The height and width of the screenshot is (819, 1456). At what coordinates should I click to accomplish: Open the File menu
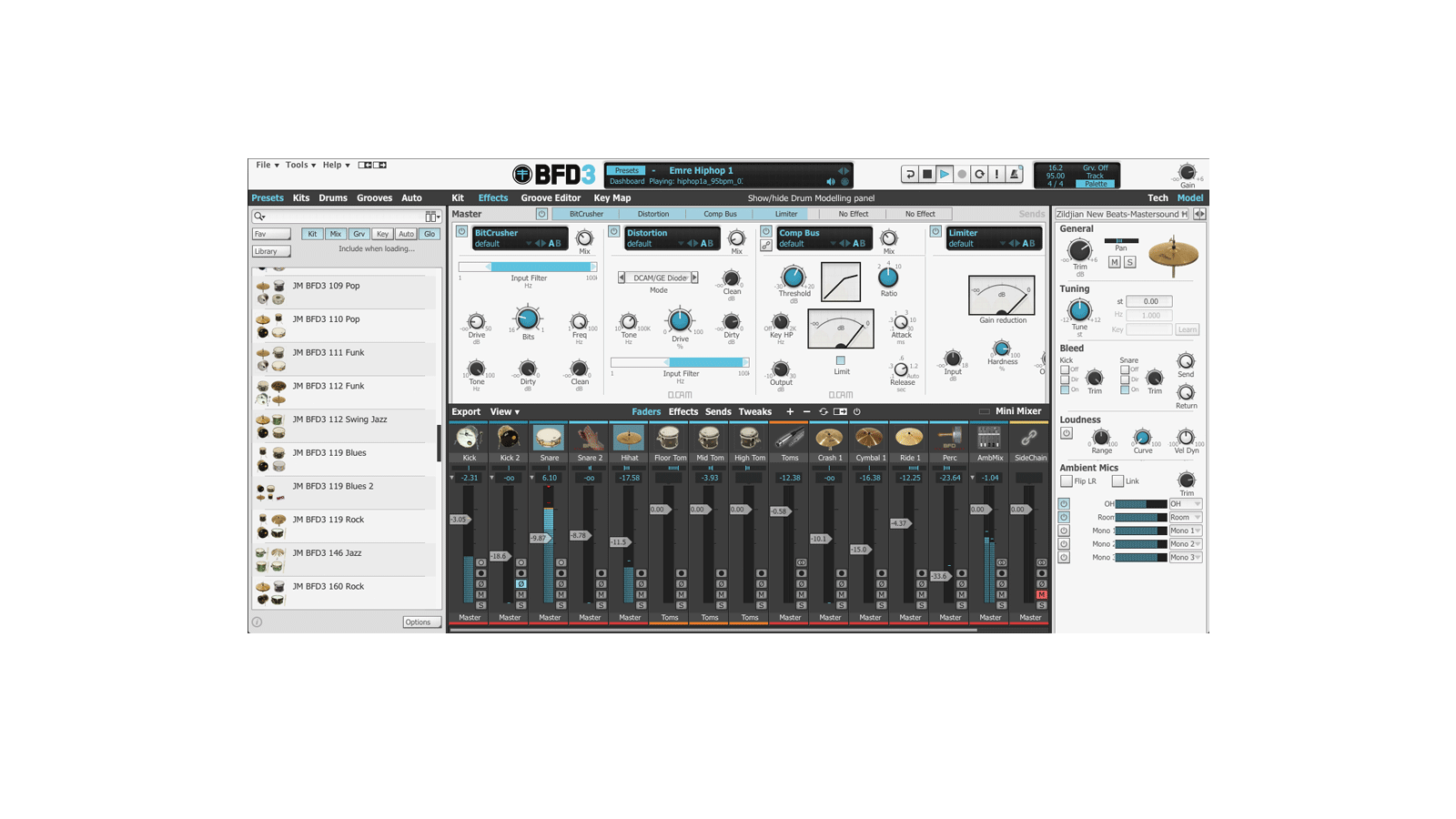point(268,165)
